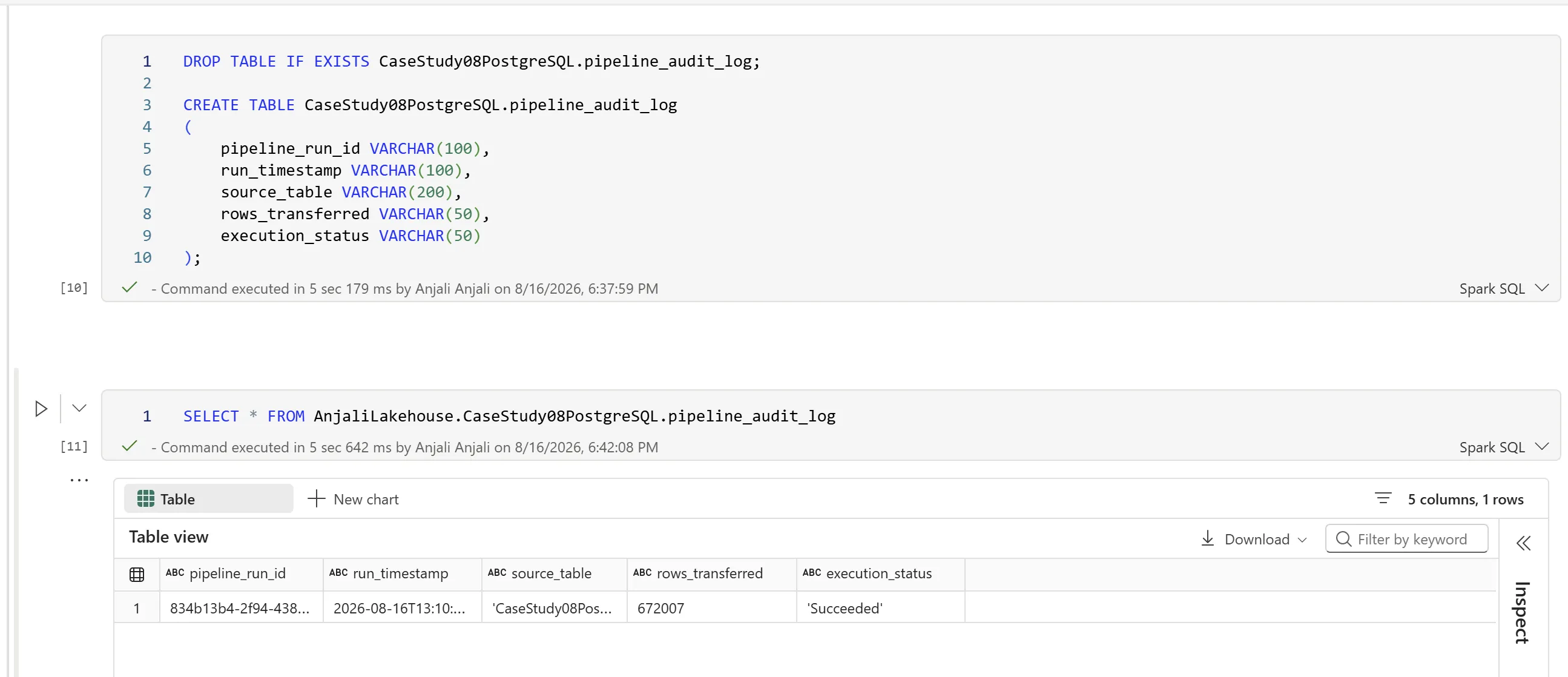The width and height of the screenshot is (1568, 677).
Task: Place cursor on DROP TABLE IF EXISTS line
Action: coord(472,62)
